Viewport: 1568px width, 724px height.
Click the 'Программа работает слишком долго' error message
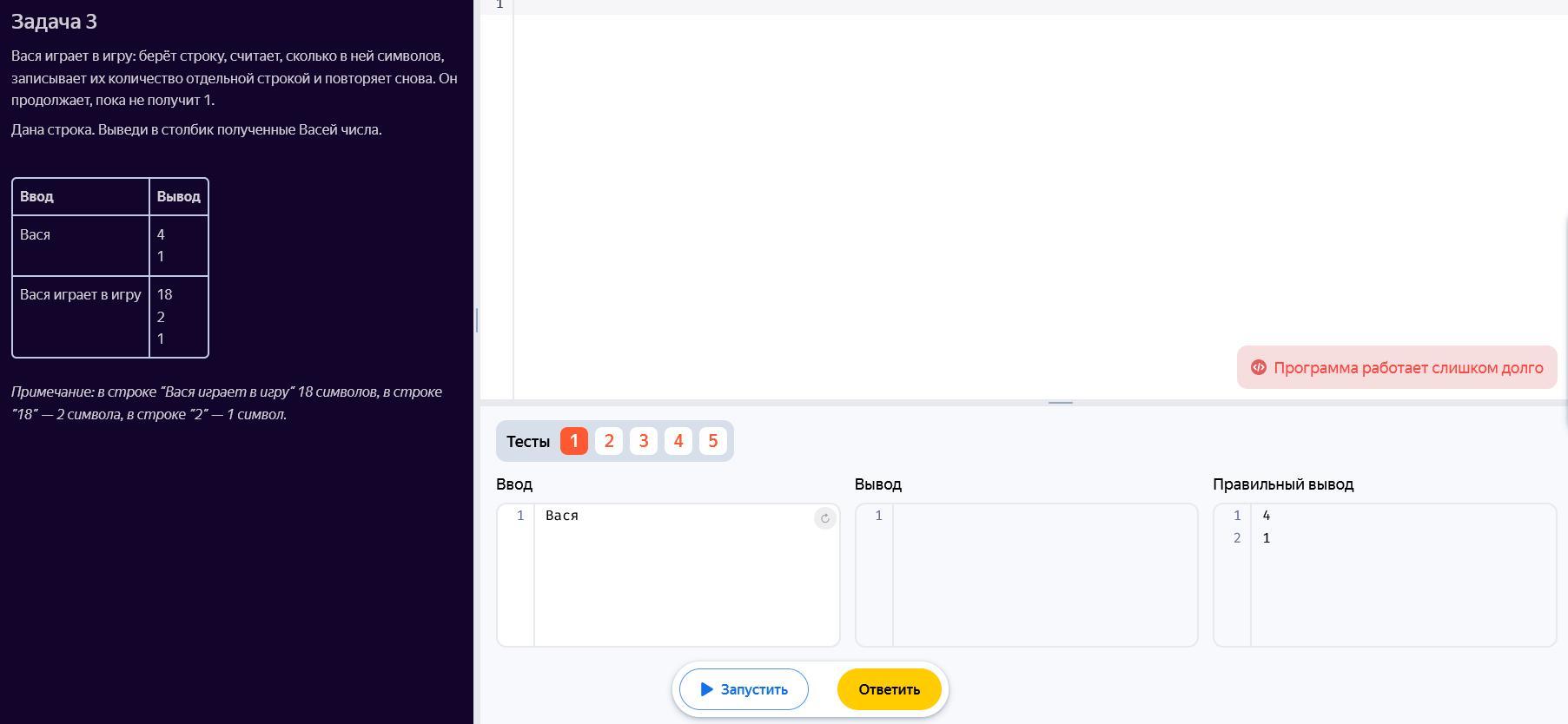[1397, 367]
